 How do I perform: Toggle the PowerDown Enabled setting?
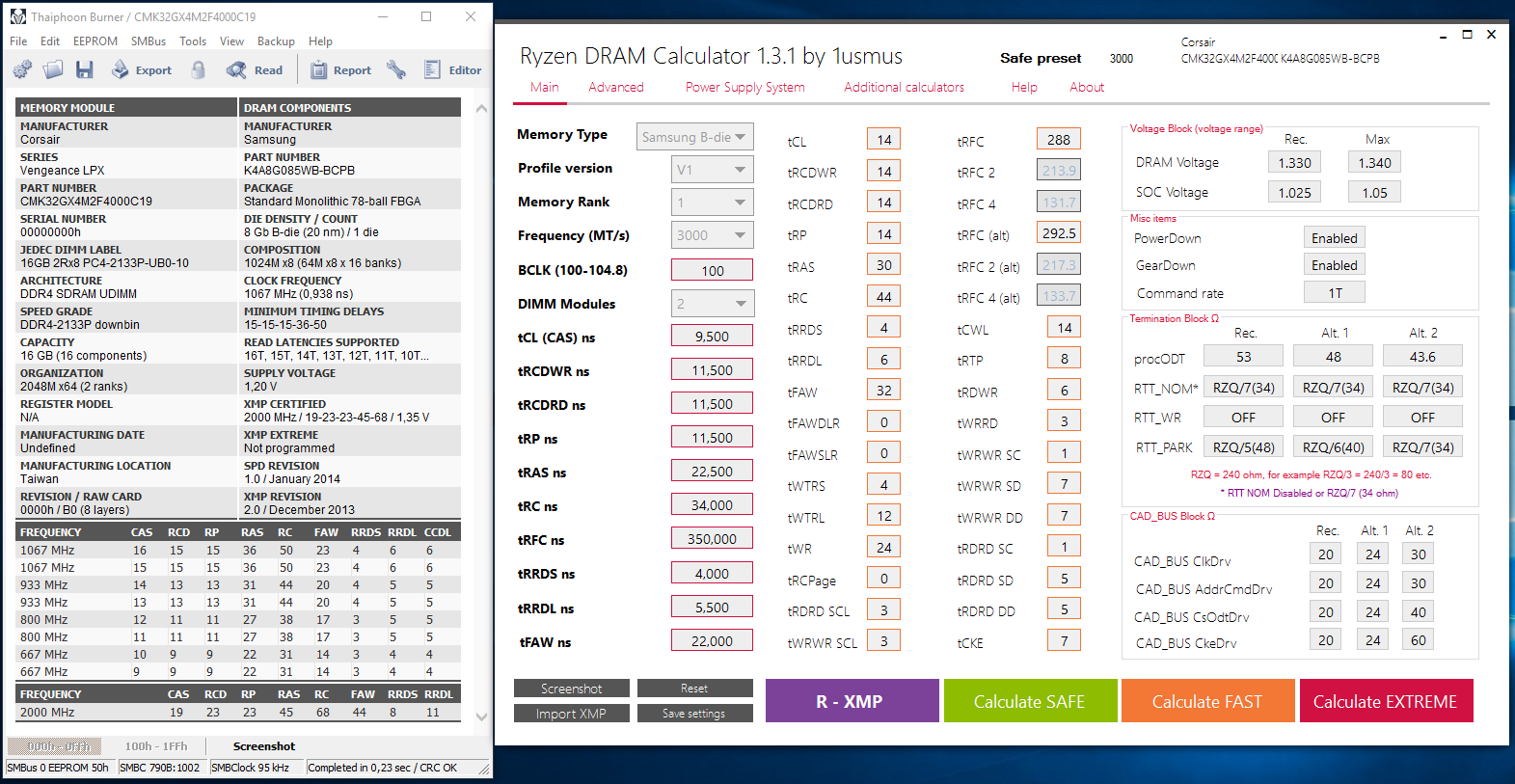[1335, 238]
